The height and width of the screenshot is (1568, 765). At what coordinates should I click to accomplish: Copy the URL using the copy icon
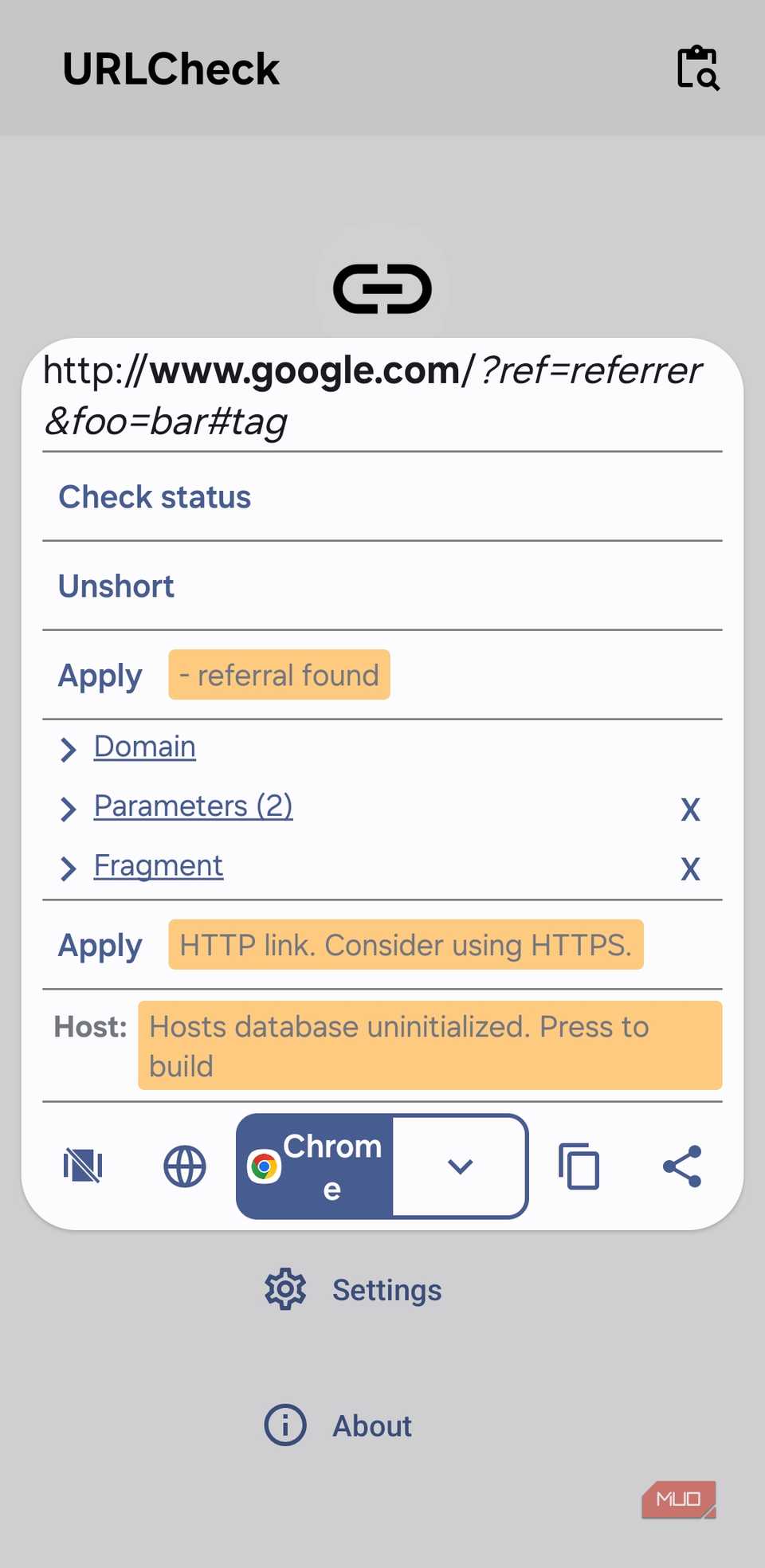tap(579, 1166)
